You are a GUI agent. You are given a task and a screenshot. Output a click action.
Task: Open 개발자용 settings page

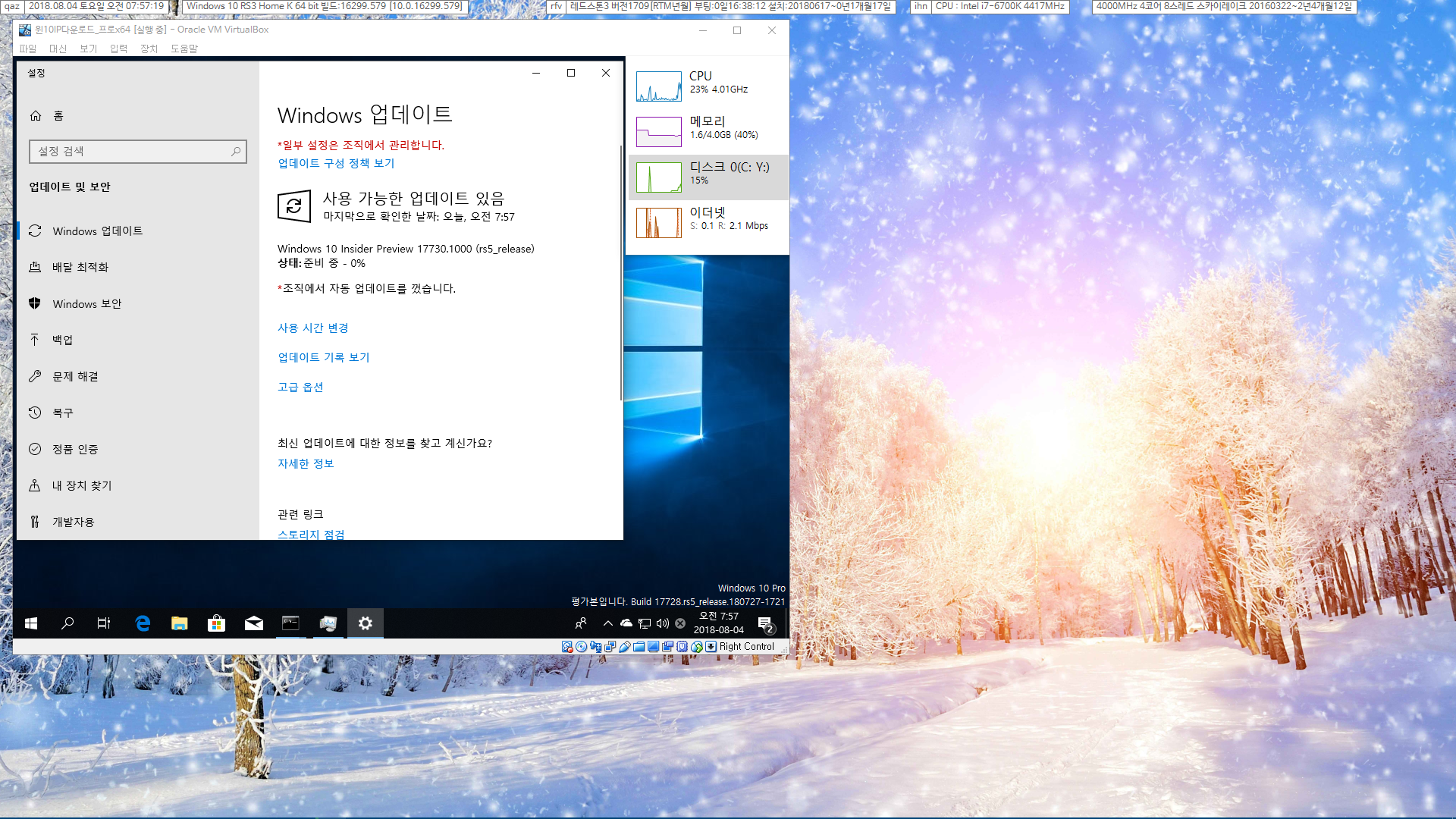pos(138,522)
